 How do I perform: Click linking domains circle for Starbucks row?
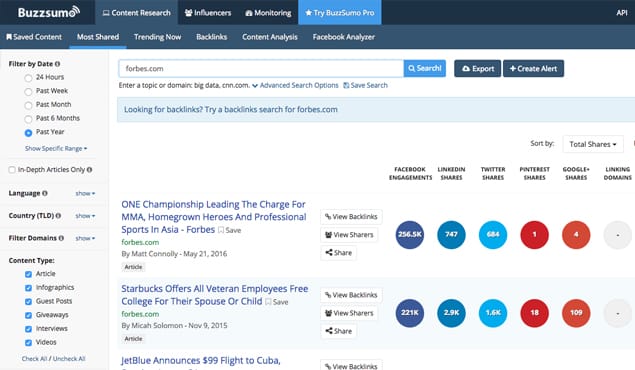coord(618,313)
